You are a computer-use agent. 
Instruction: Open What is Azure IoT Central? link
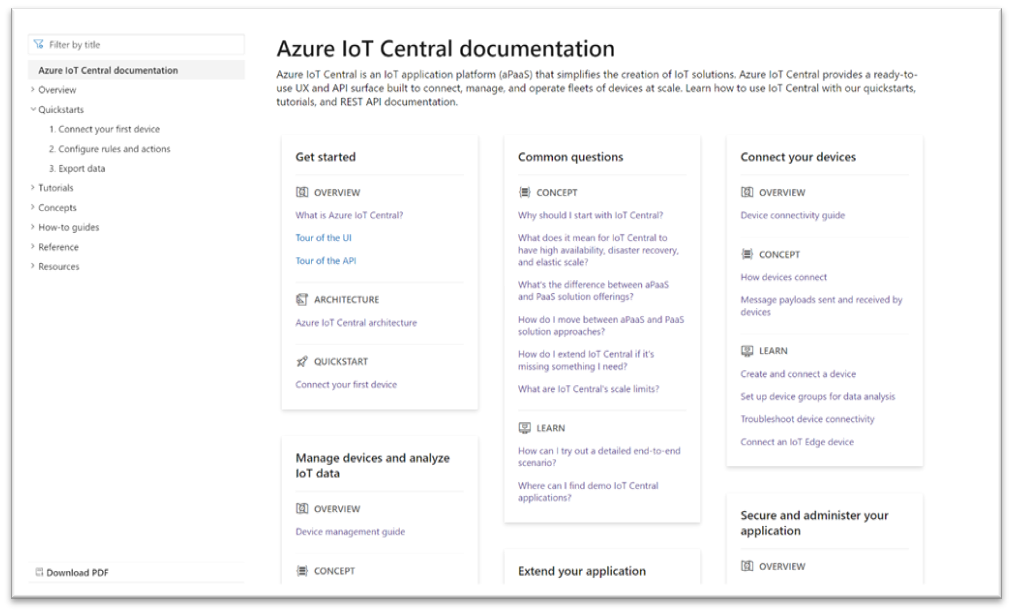pos(349,215)
